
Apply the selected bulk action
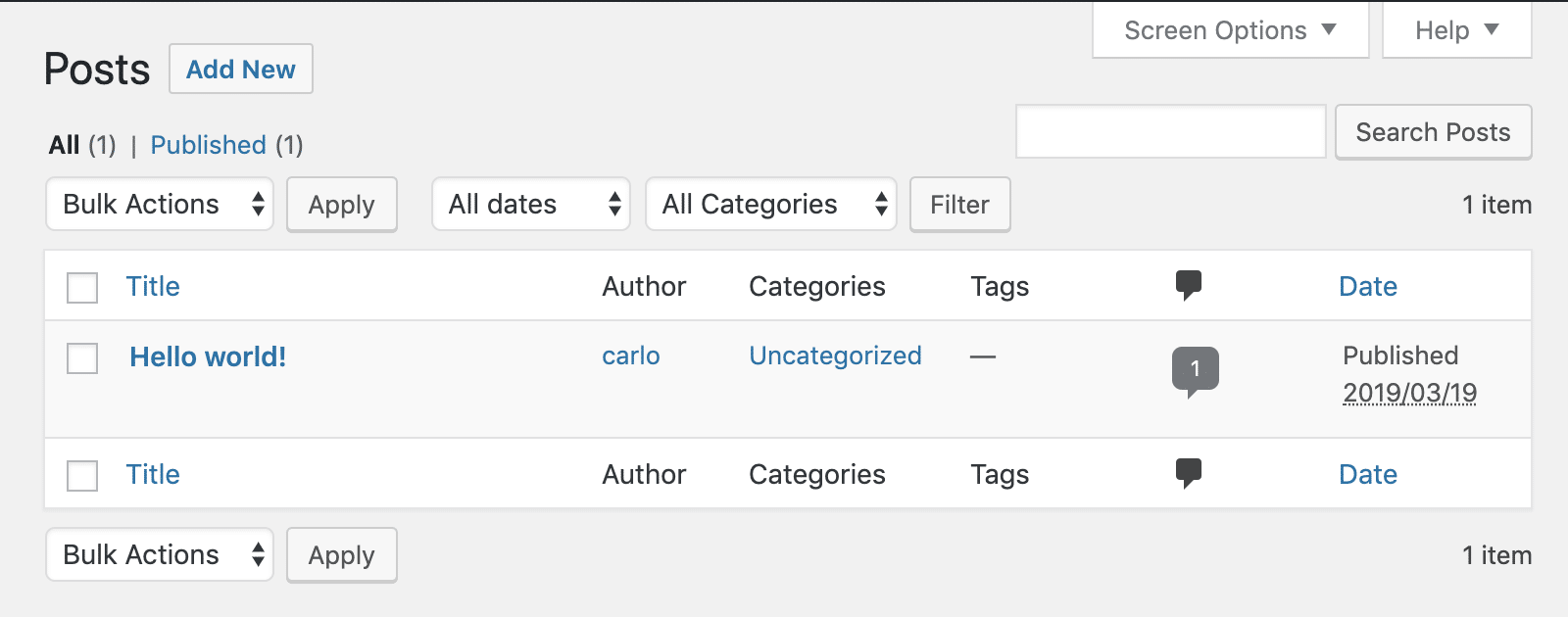(341, 205)
